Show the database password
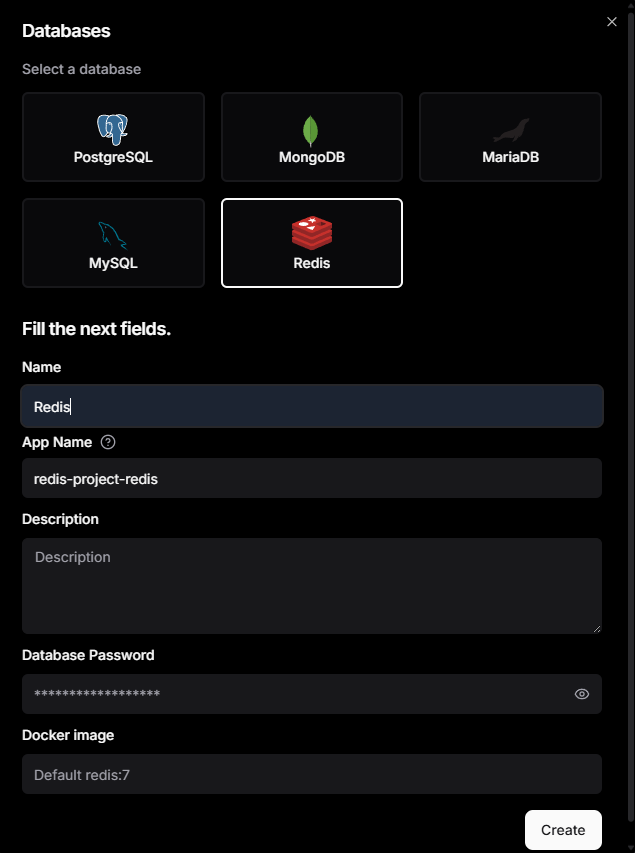635x853 pixels. [x=582, y=694]
